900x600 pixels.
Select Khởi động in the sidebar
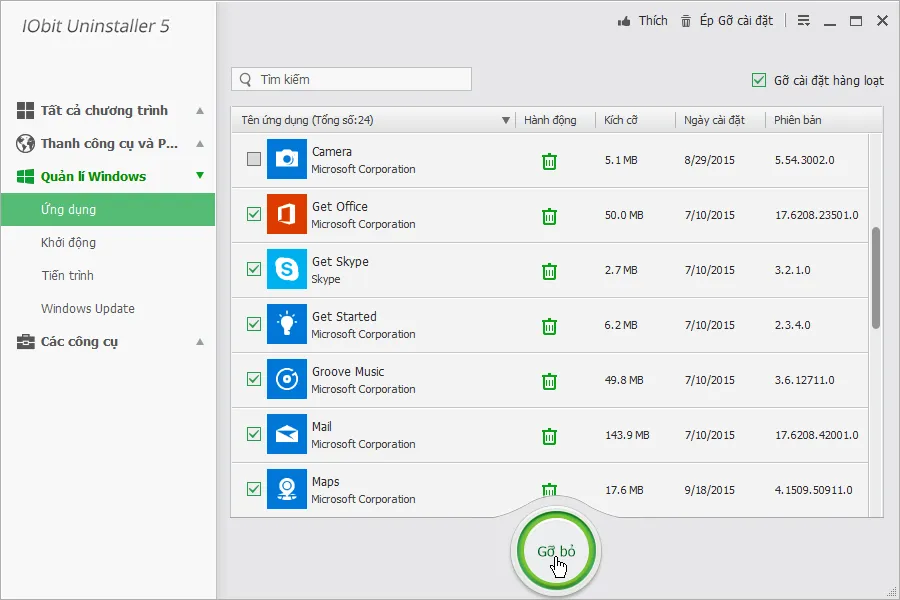68,243
